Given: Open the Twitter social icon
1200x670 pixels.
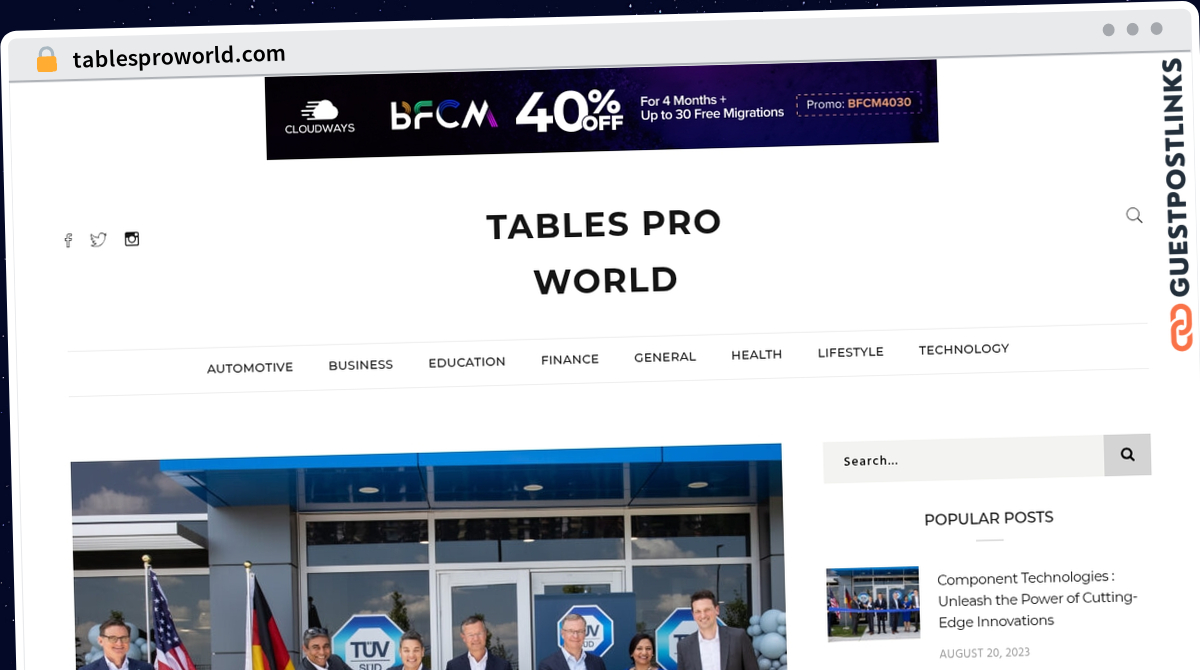Looking at the screenshot, I should (x=98, y=240).
